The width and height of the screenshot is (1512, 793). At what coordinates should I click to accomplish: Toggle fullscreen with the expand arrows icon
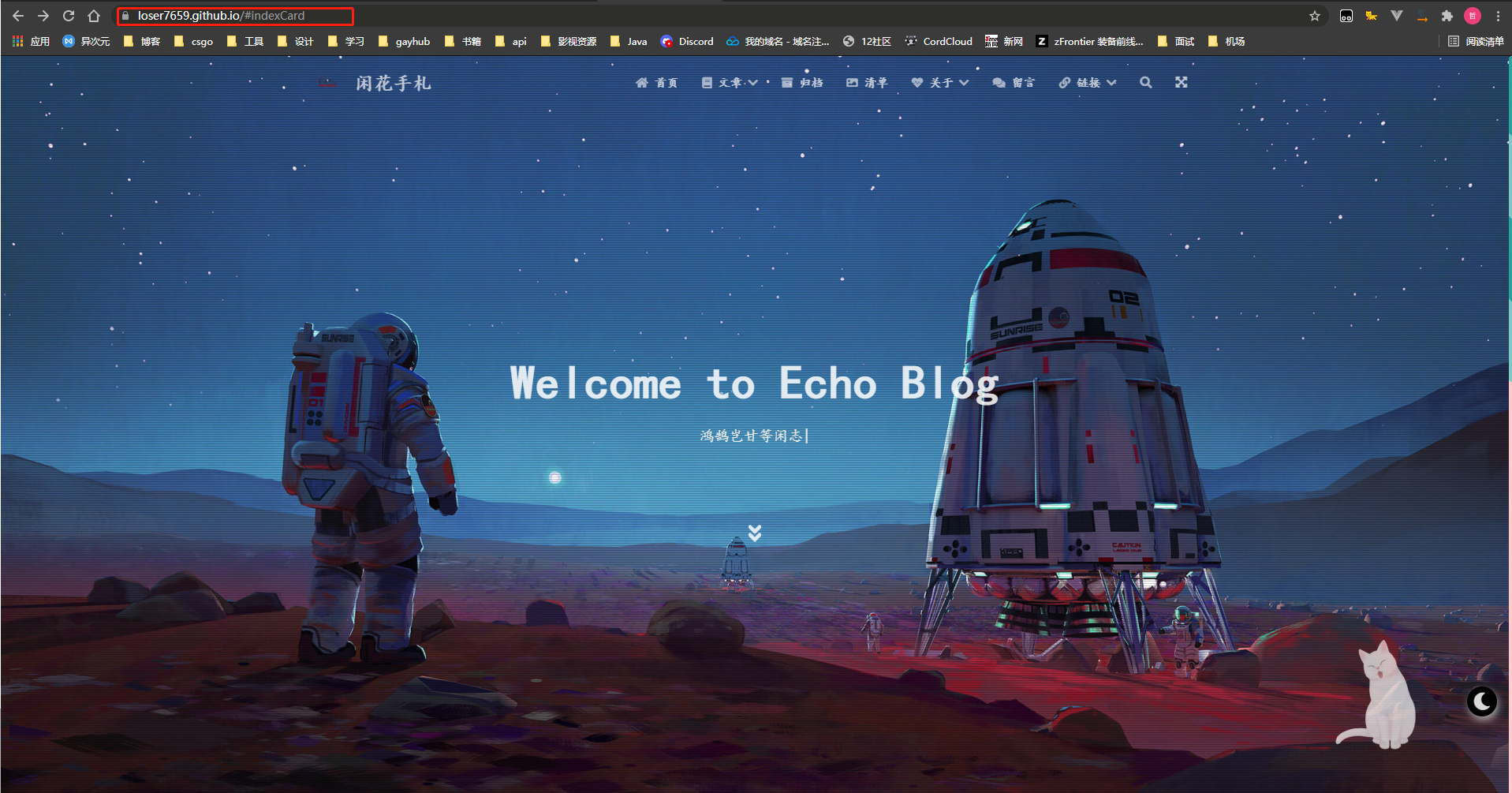1182,83
